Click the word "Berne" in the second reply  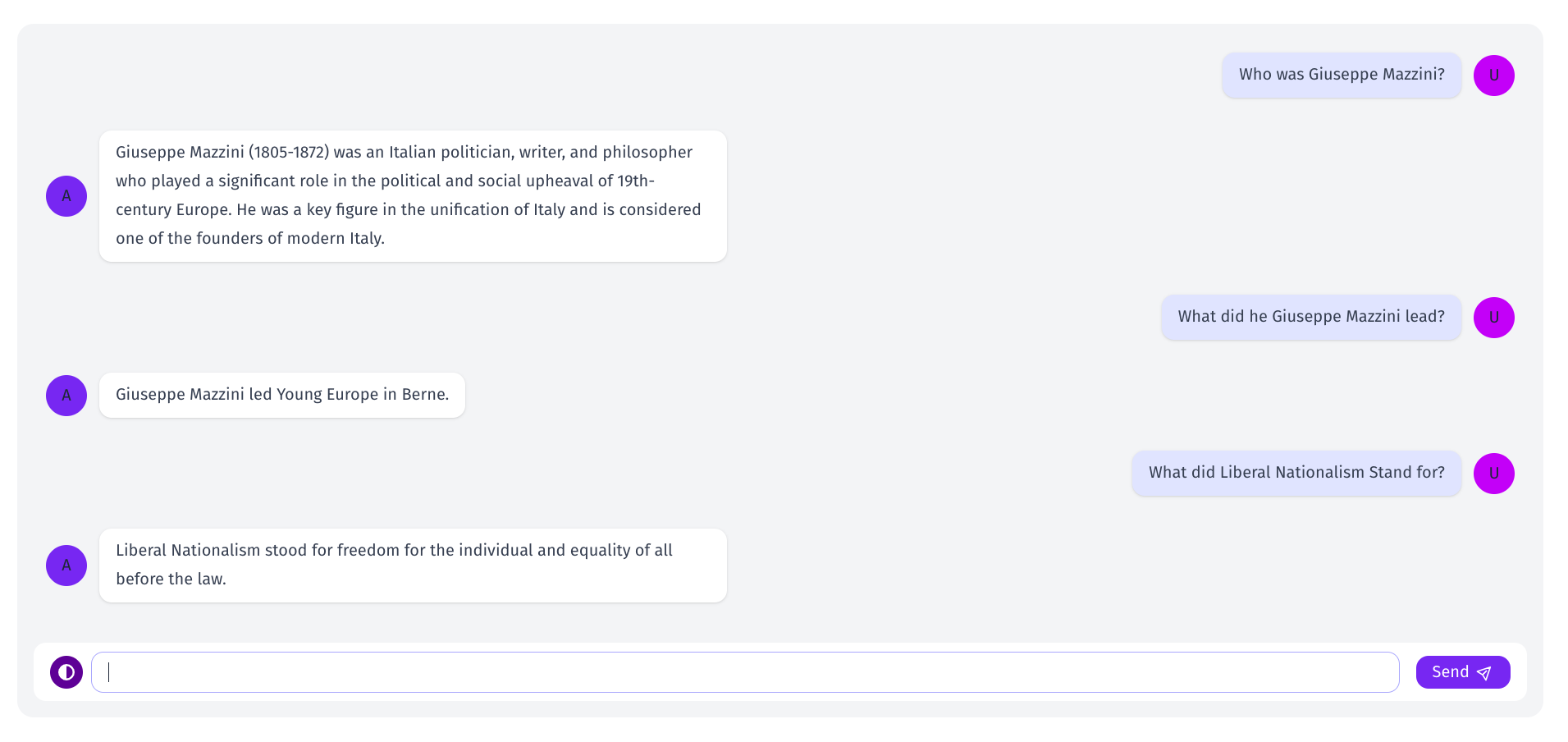423,395
